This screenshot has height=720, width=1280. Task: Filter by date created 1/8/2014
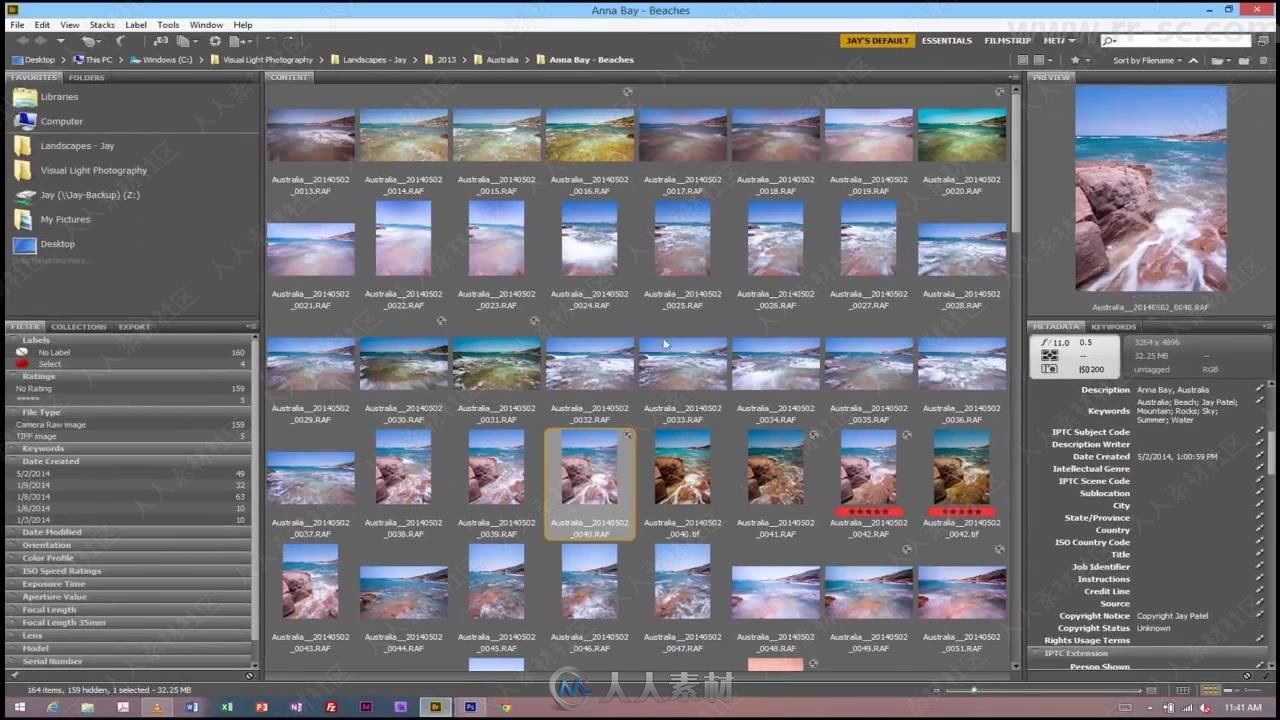[128, 496]
